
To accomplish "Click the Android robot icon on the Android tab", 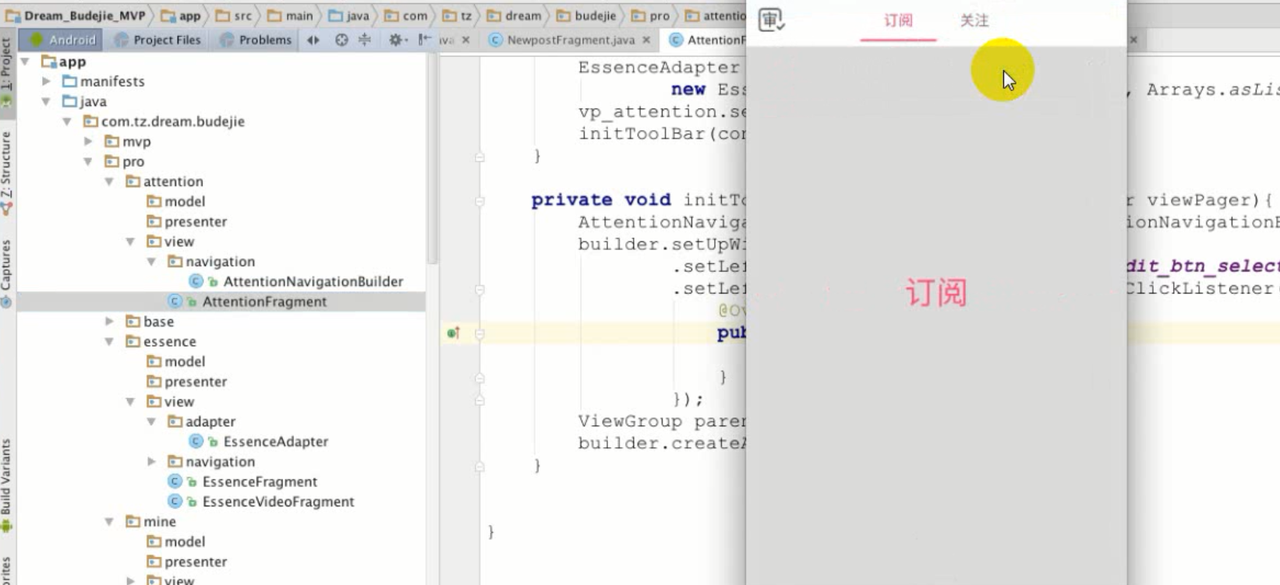I will point(38,40).
